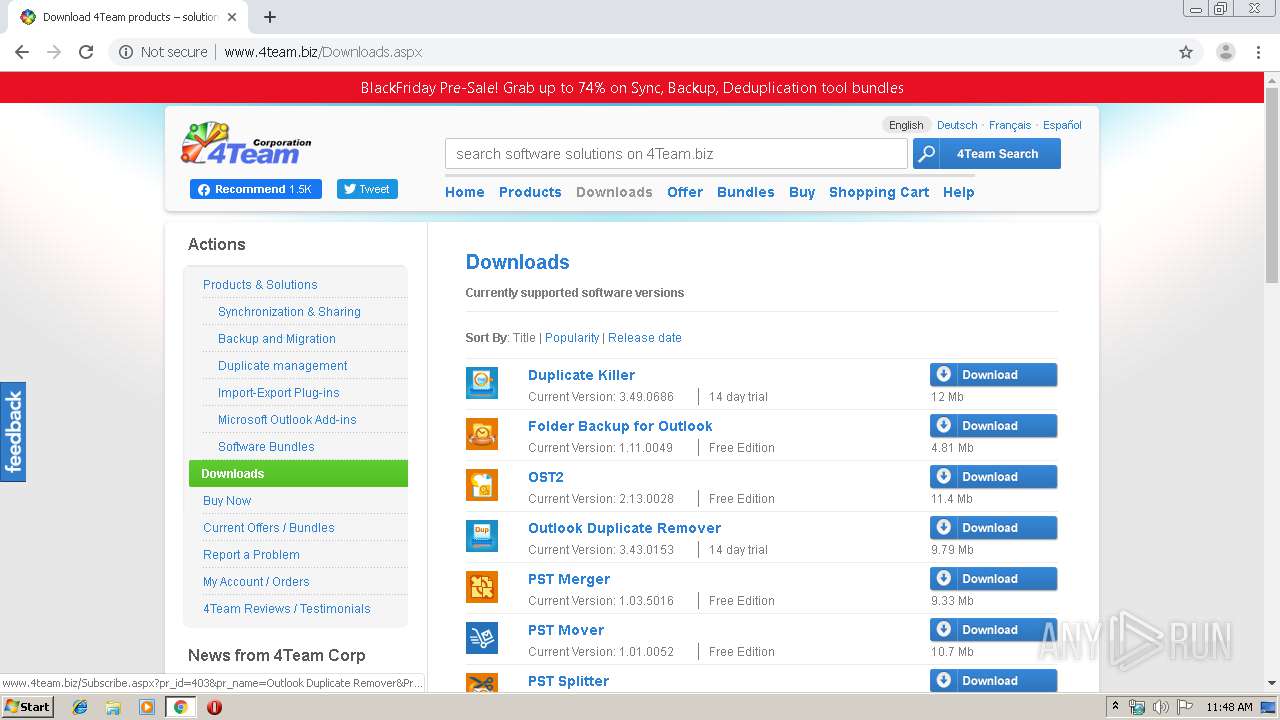Download Folder Backup for Outlook

point(993,426)
